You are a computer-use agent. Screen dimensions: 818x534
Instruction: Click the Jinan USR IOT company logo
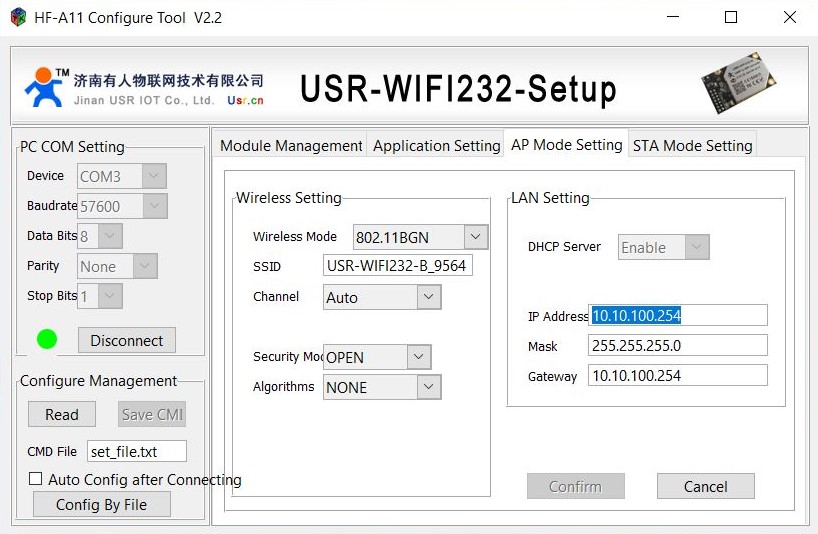(144, 88)
